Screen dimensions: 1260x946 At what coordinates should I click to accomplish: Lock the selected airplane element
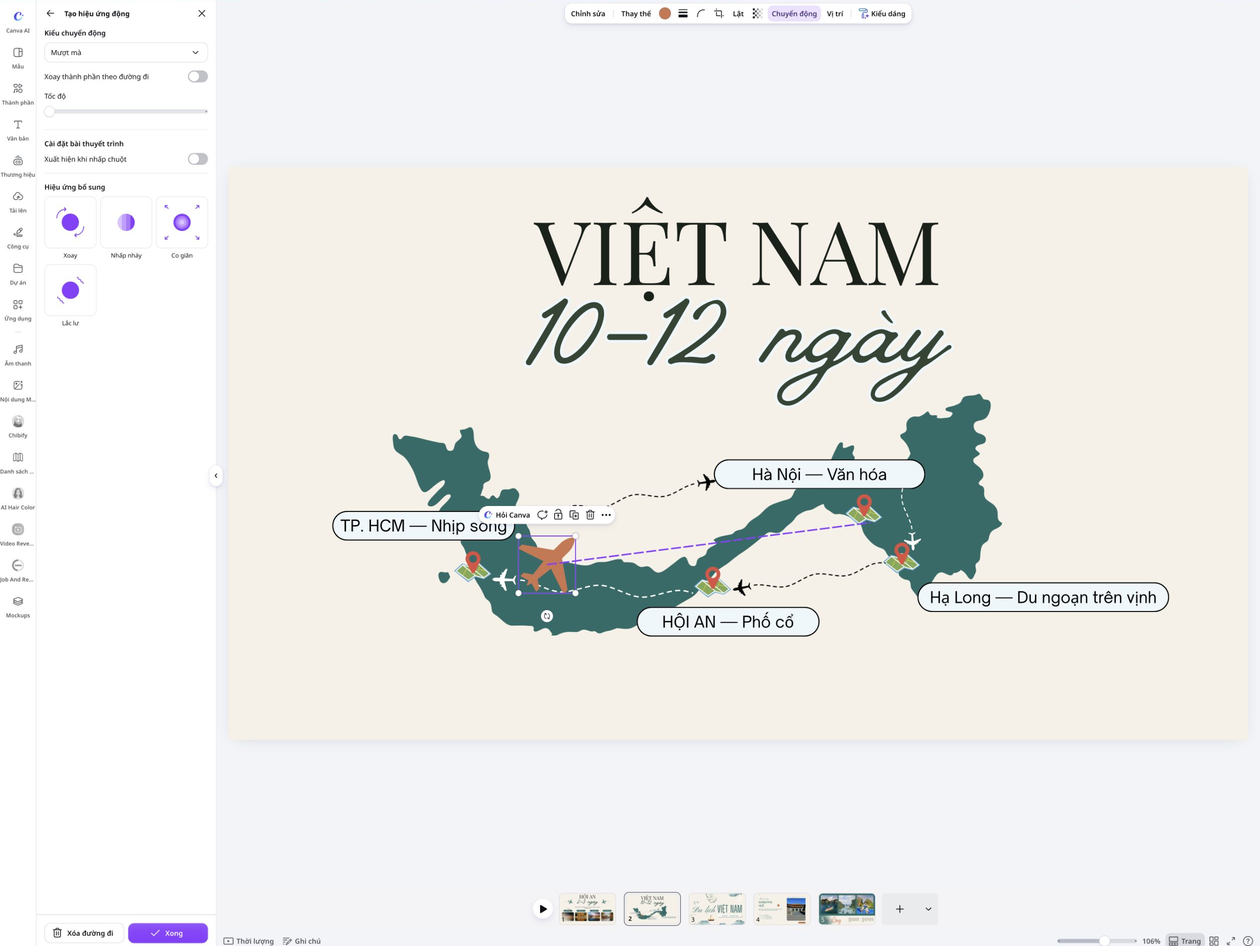(x=558, y=515)
